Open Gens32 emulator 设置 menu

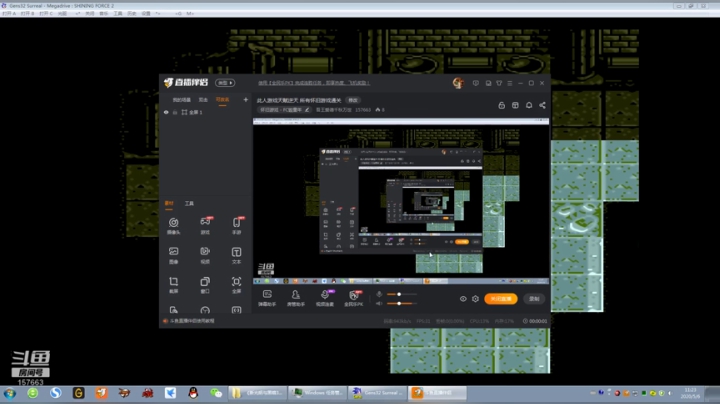coord(146,13)
